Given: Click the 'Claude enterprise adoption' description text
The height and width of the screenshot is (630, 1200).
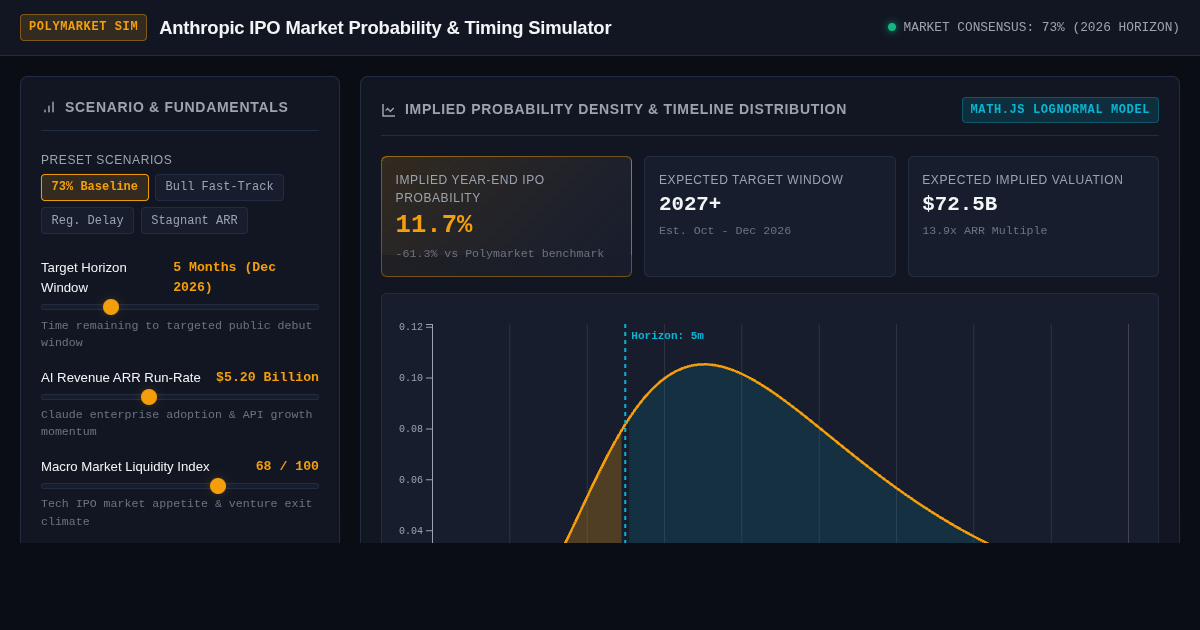Looking at the screenshot, I should [177, 423].
